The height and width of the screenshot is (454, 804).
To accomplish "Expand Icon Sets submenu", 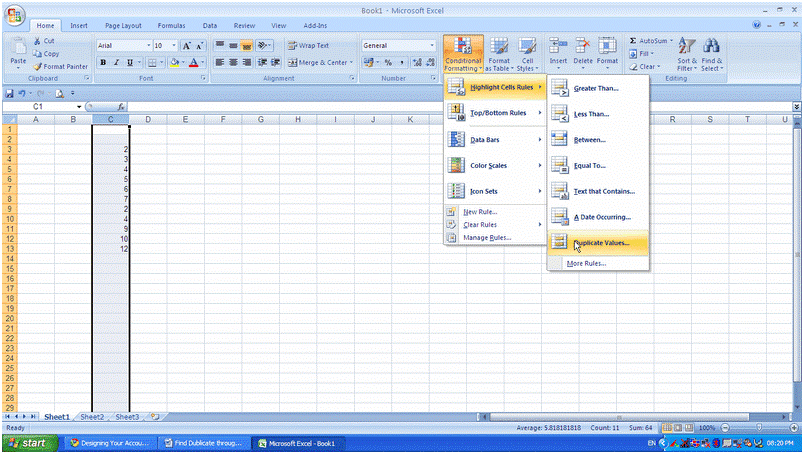I will (x=495, y=191).
